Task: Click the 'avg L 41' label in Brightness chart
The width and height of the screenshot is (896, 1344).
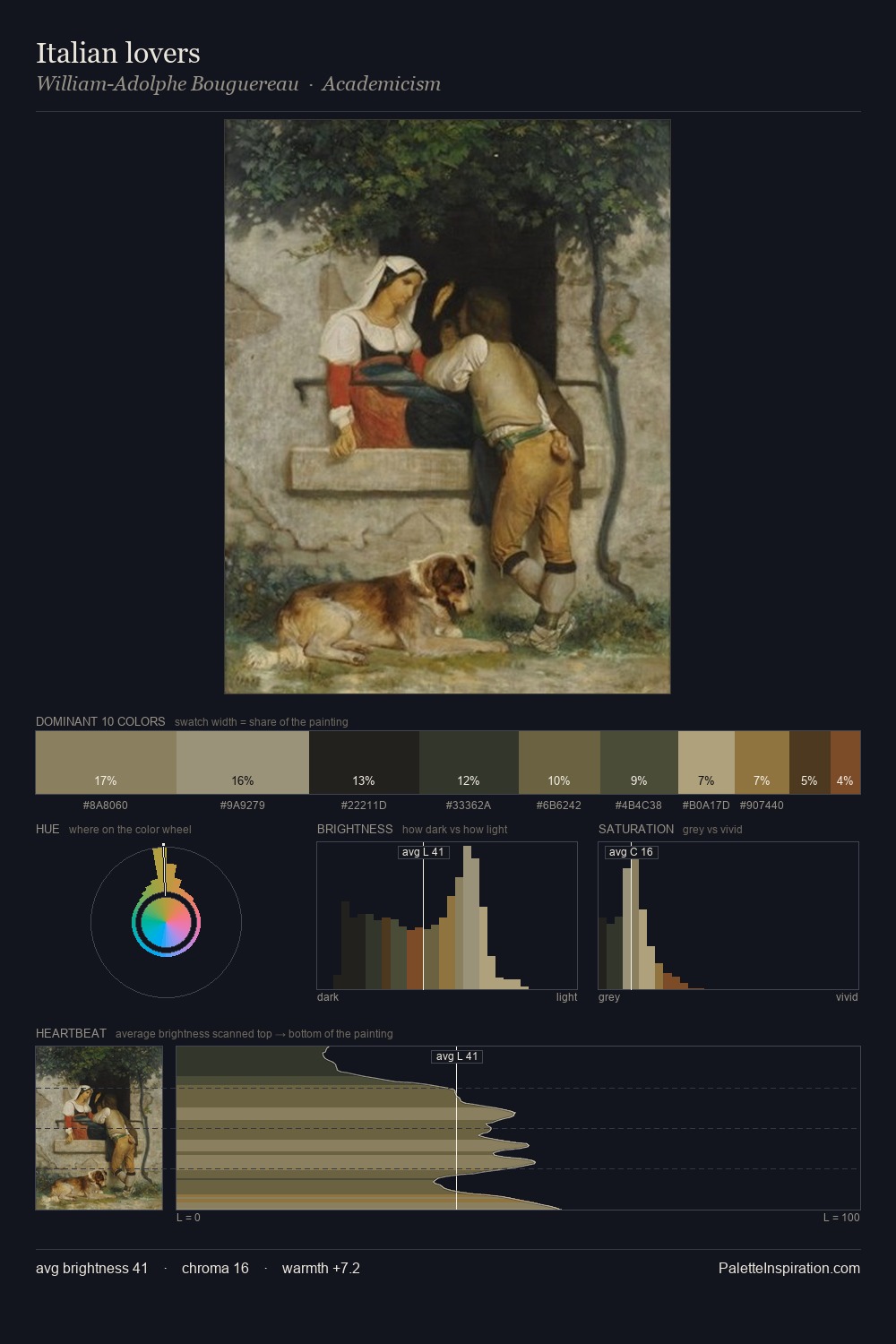Action: (423, 852)
